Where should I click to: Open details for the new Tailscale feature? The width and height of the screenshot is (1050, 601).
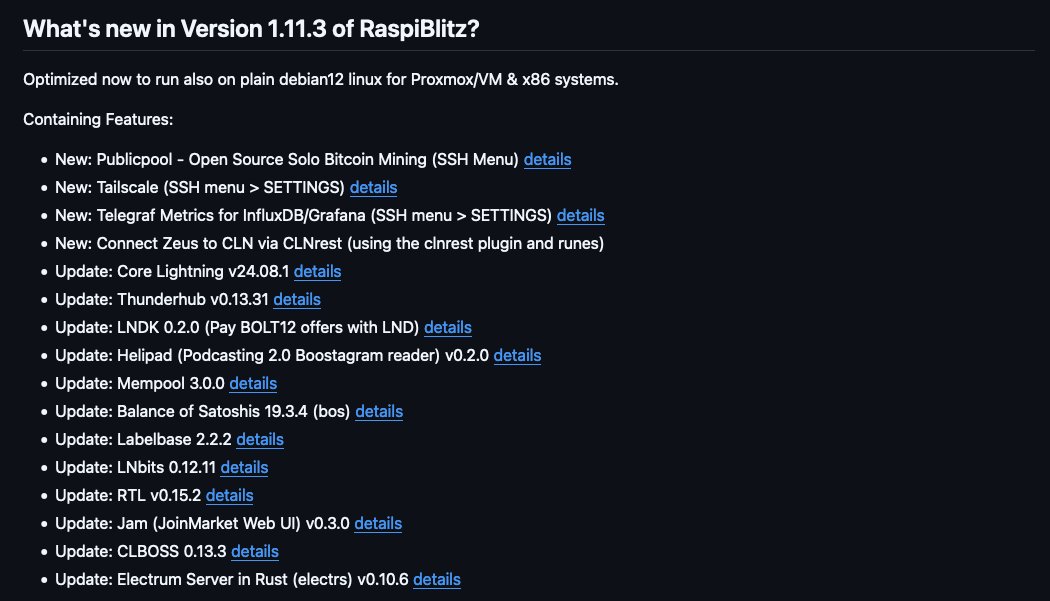pyautogui.click(x=373, y=187)
